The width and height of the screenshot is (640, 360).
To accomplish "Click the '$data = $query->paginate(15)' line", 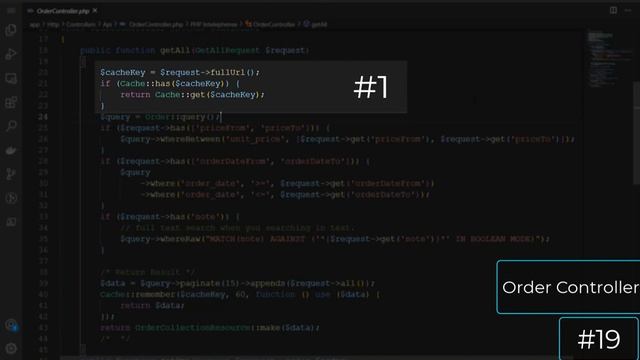I will 237,283.
